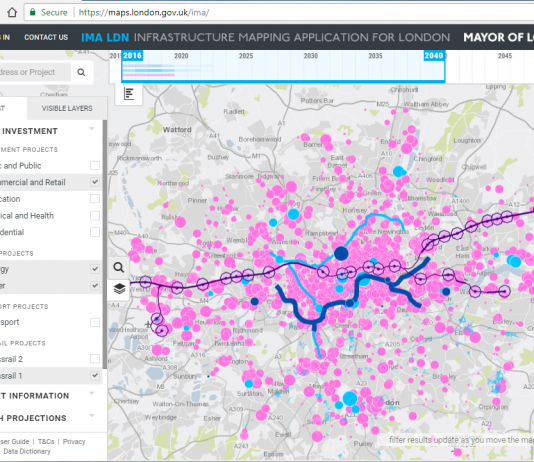This screenshot has width=534, height=462.
Task: Open Contact Us in the header
Action: tap(46, 37)
